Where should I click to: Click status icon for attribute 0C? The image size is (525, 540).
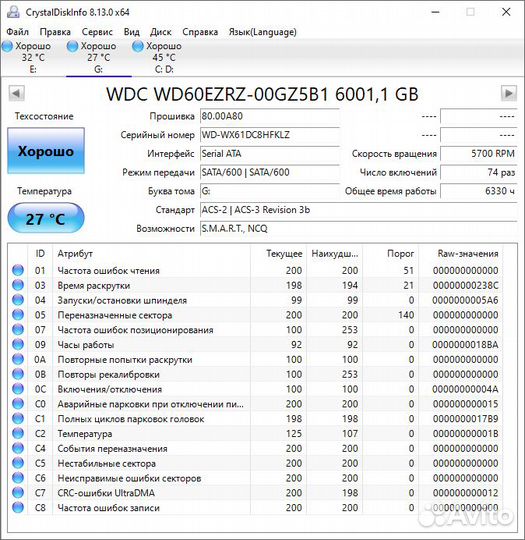(18, 389)
